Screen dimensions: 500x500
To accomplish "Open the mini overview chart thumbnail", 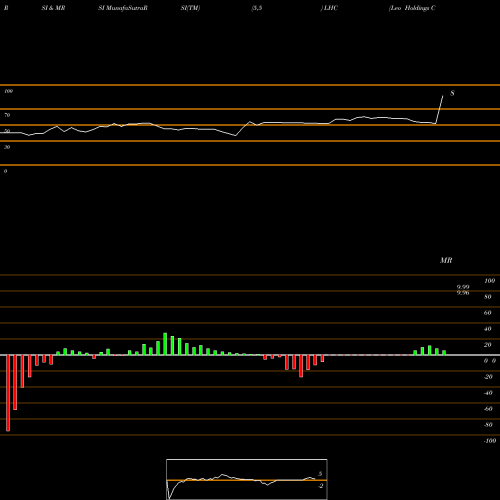I will coord(247,479).
